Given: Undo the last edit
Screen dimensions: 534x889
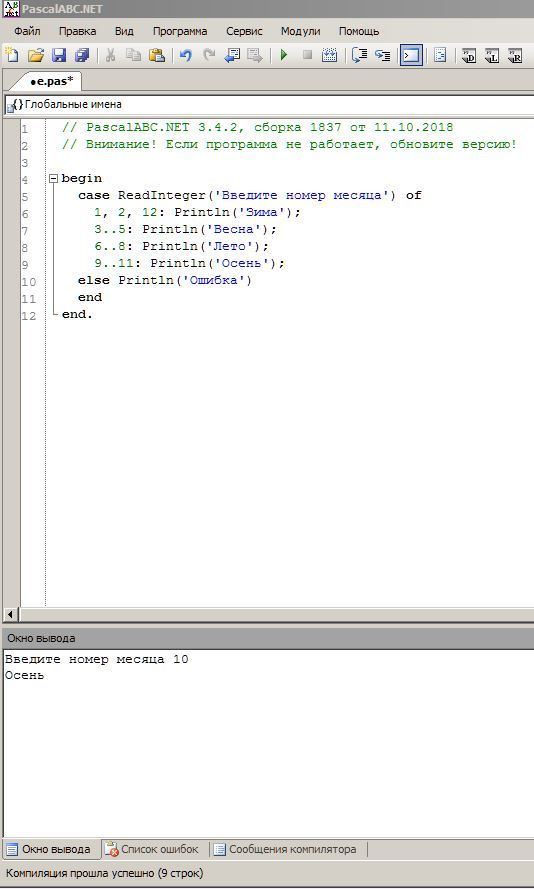Looking at the screenshot, I should (185, 55).
